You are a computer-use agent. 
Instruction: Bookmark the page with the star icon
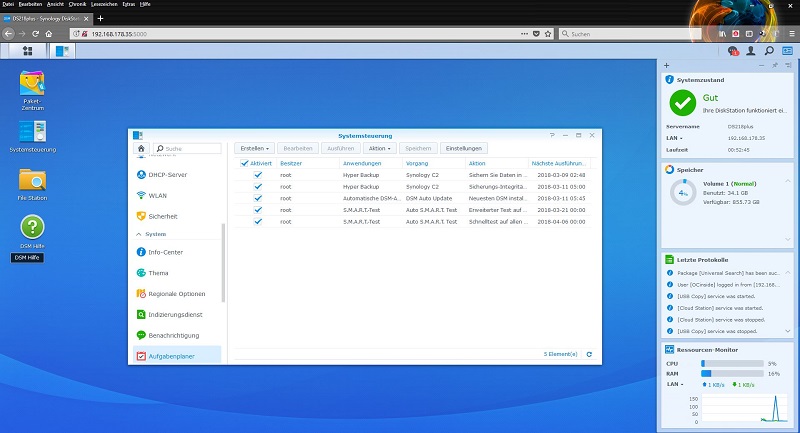548,34
